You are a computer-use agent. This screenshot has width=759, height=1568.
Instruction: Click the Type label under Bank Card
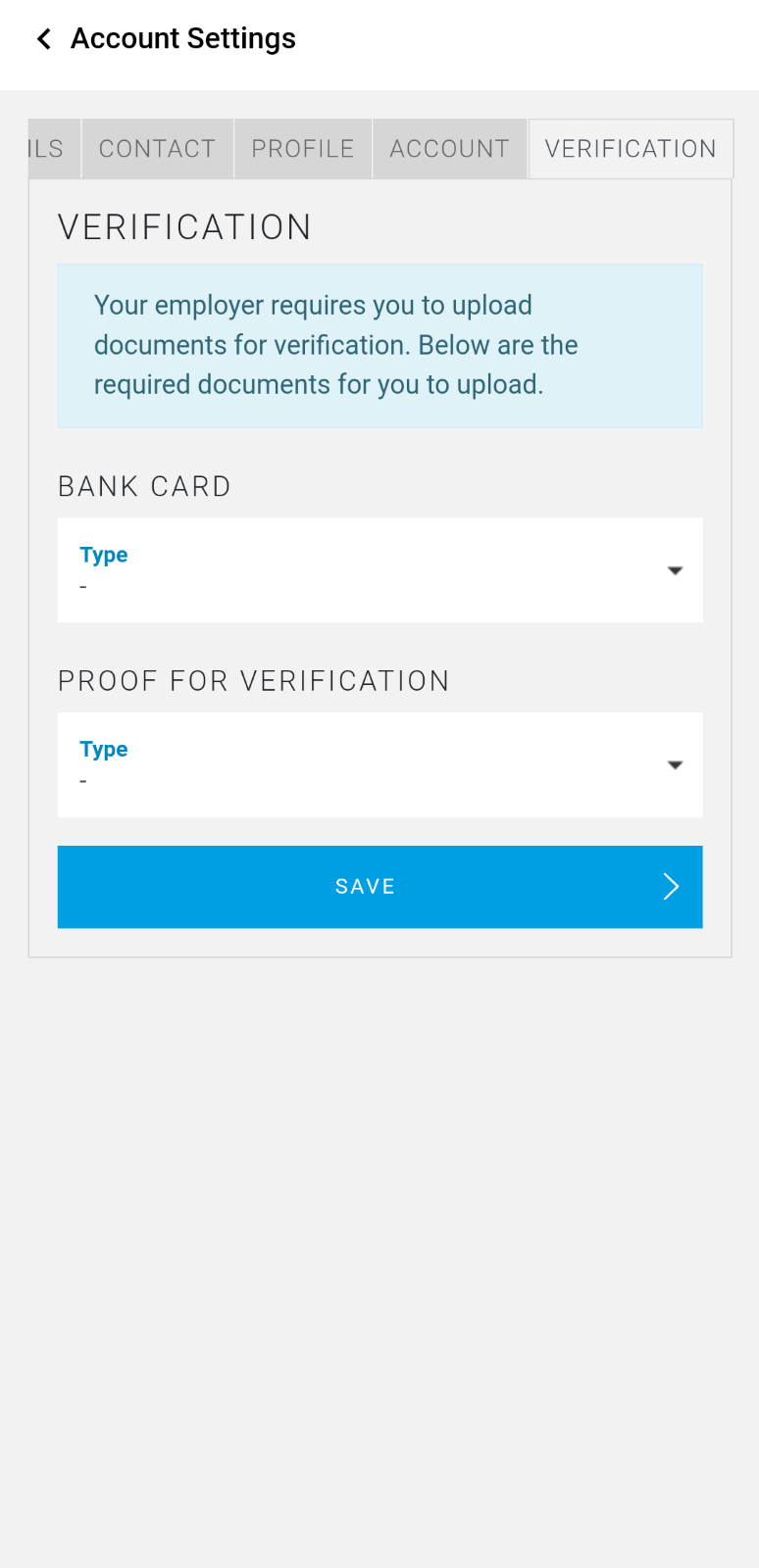click(104, 555)
